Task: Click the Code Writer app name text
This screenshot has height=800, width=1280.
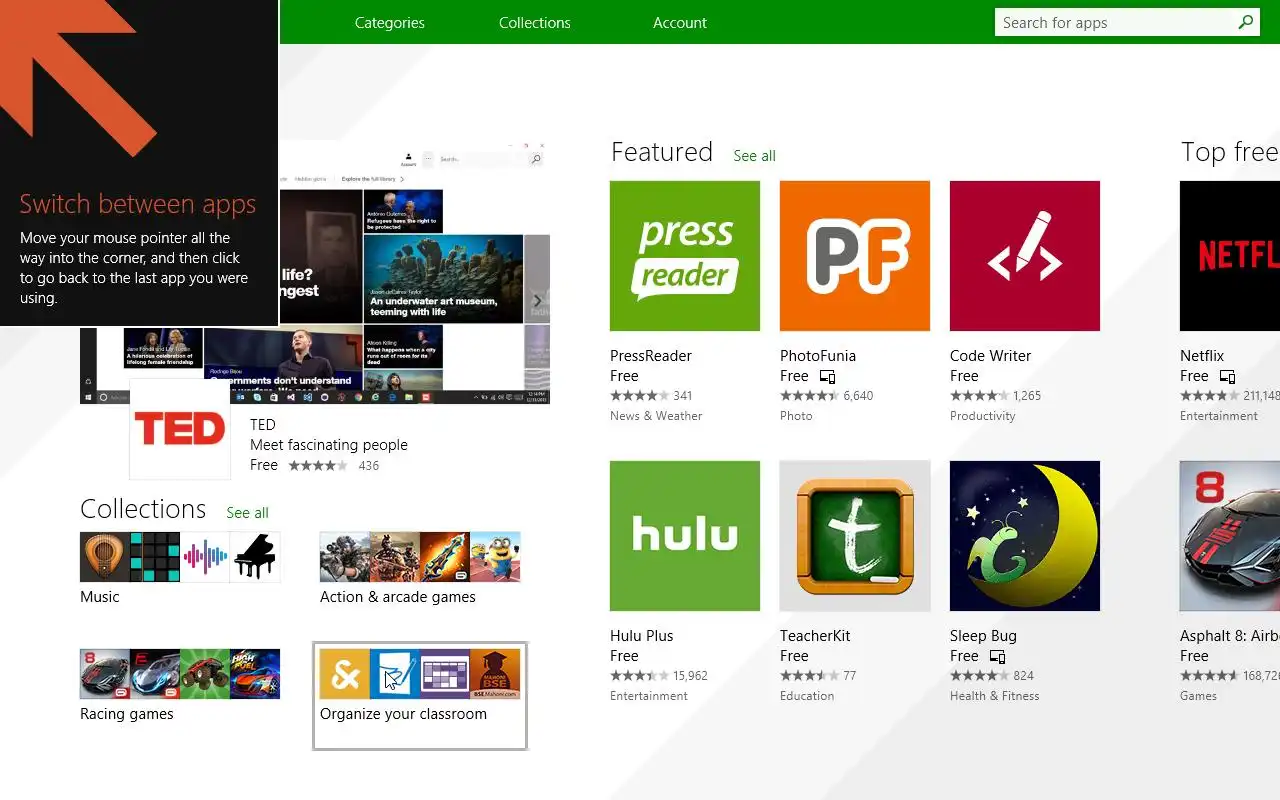Action: (990, 356)
